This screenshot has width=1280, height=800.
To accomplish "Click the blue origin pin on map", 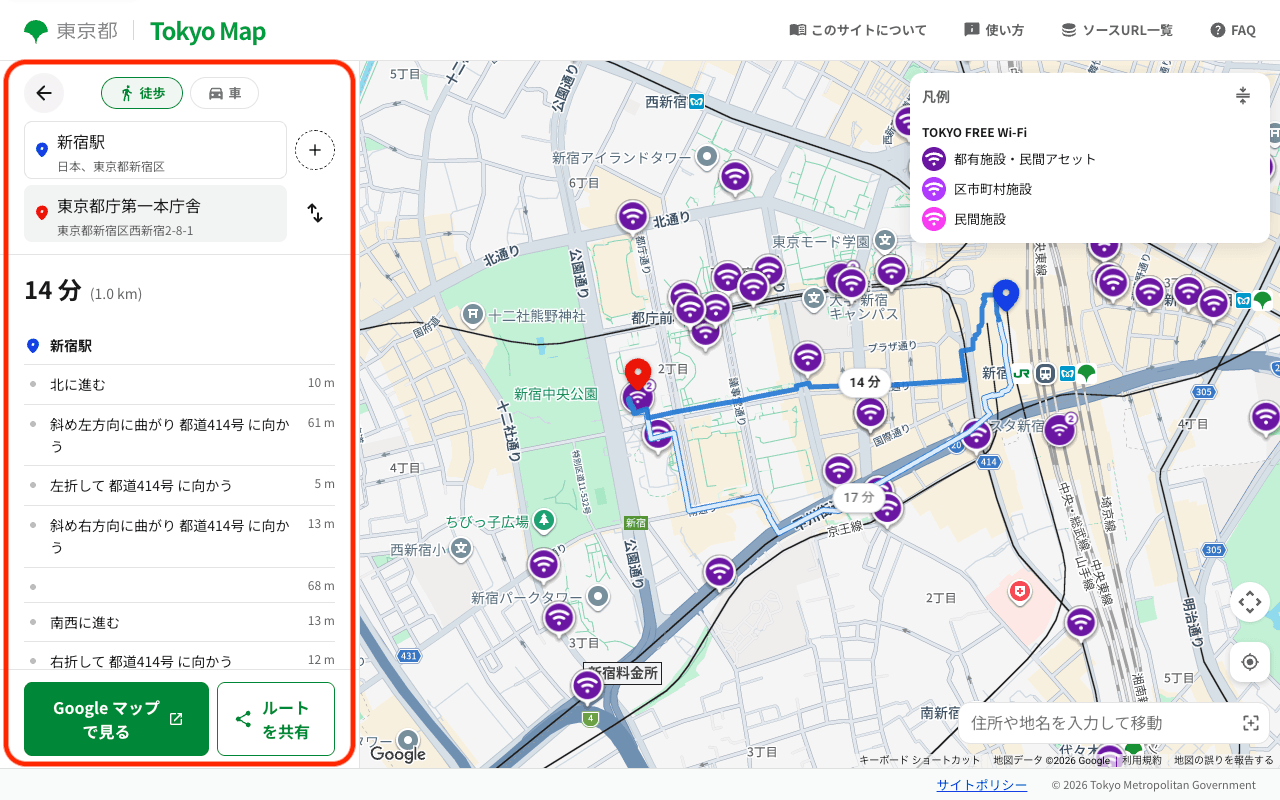I will [x=1006, y=297].
